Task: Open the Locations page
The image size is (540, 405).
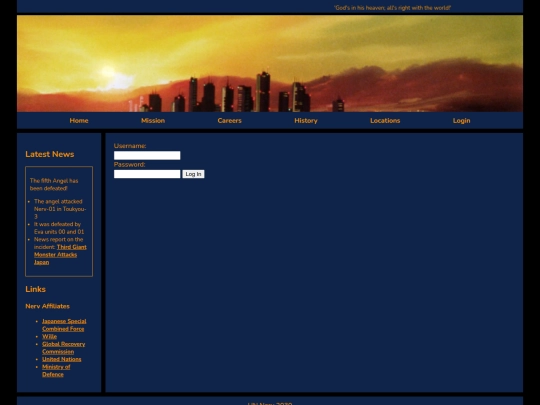Action: 385,121
